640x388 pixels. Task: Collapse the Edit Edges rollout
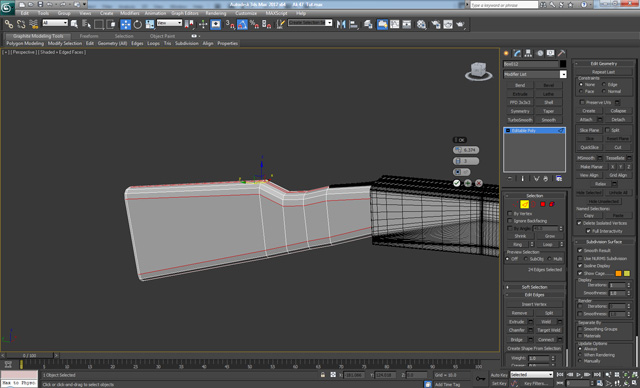[x=534, y=295]
